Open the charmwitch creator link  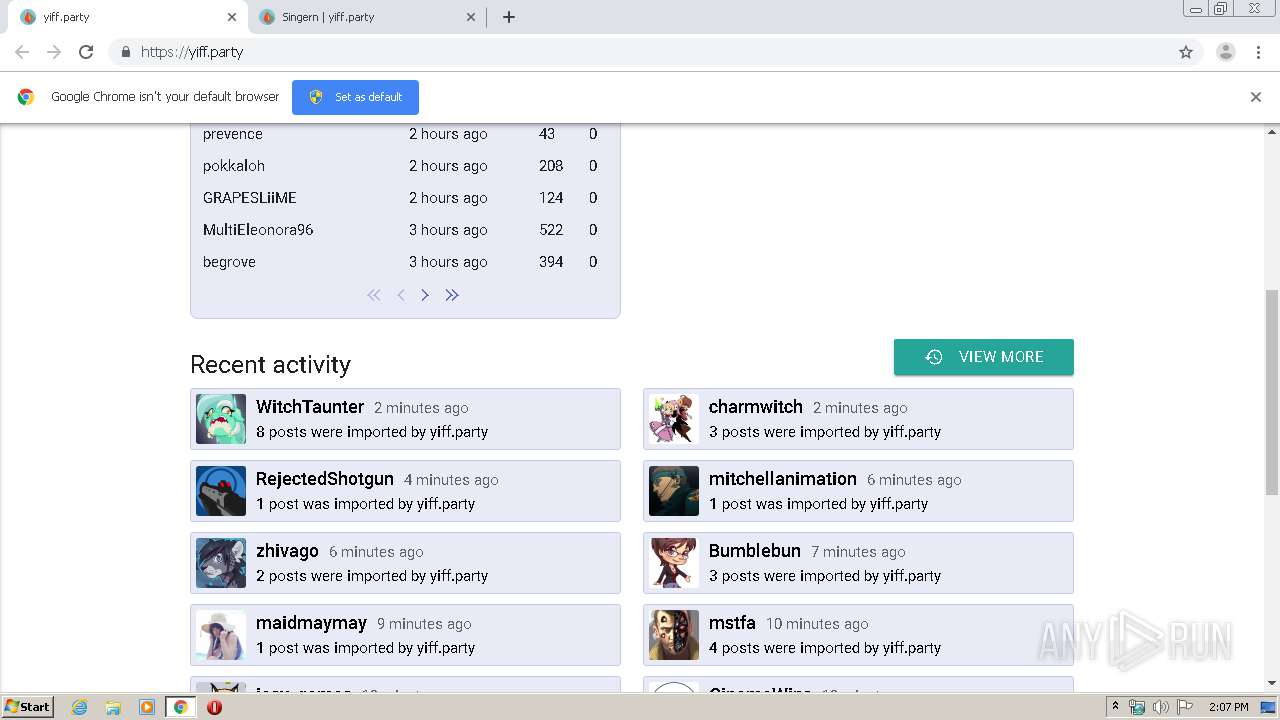pos(756,407)
